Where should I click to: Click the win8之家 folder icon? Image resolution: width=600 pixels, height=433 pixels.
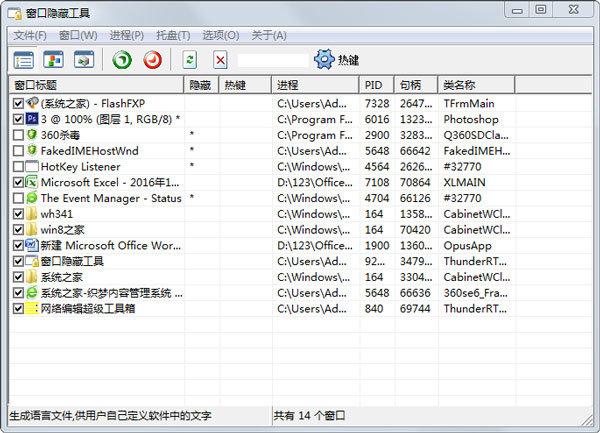pos(32,230)
